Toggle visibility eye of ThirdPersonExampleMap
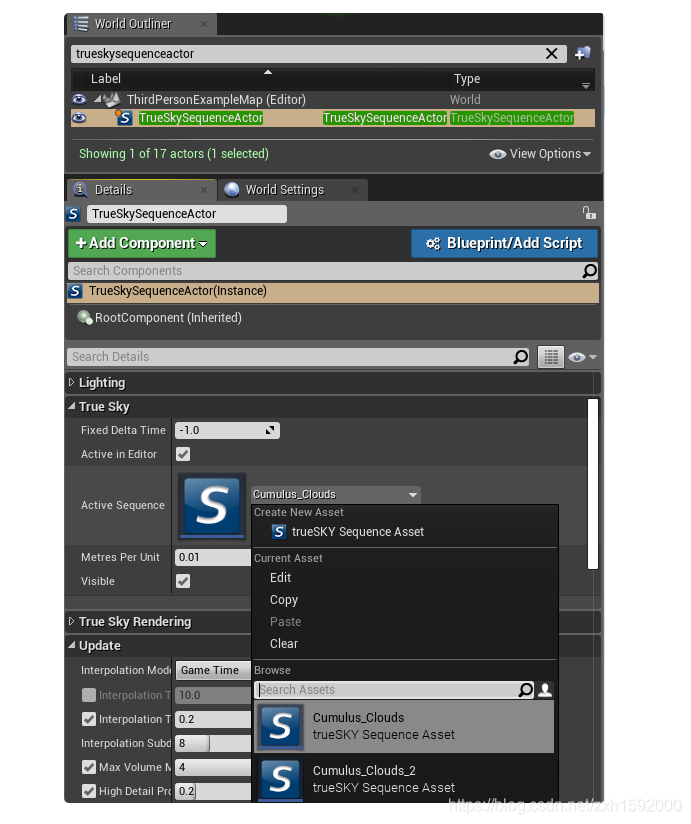The image size is (691, 824). point(79,99)
